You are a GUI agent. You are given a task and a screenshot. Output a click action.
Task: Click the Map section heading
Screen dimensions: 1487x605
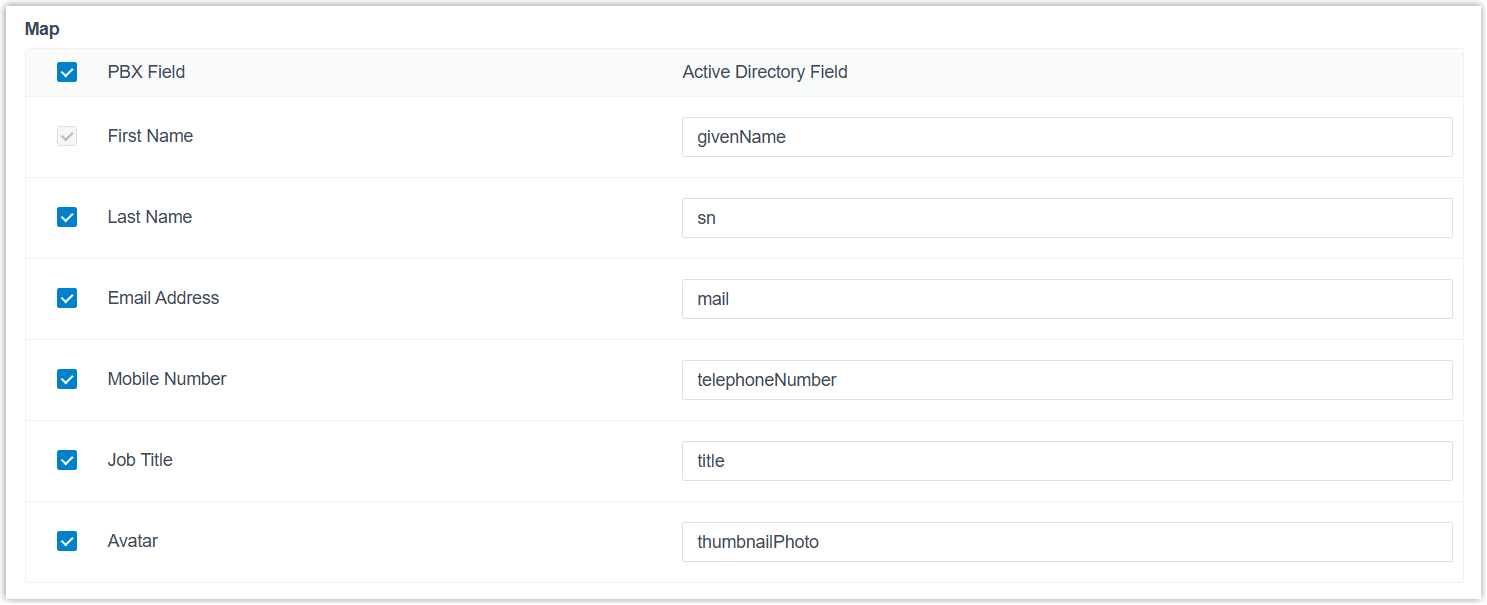coord(42,29)
